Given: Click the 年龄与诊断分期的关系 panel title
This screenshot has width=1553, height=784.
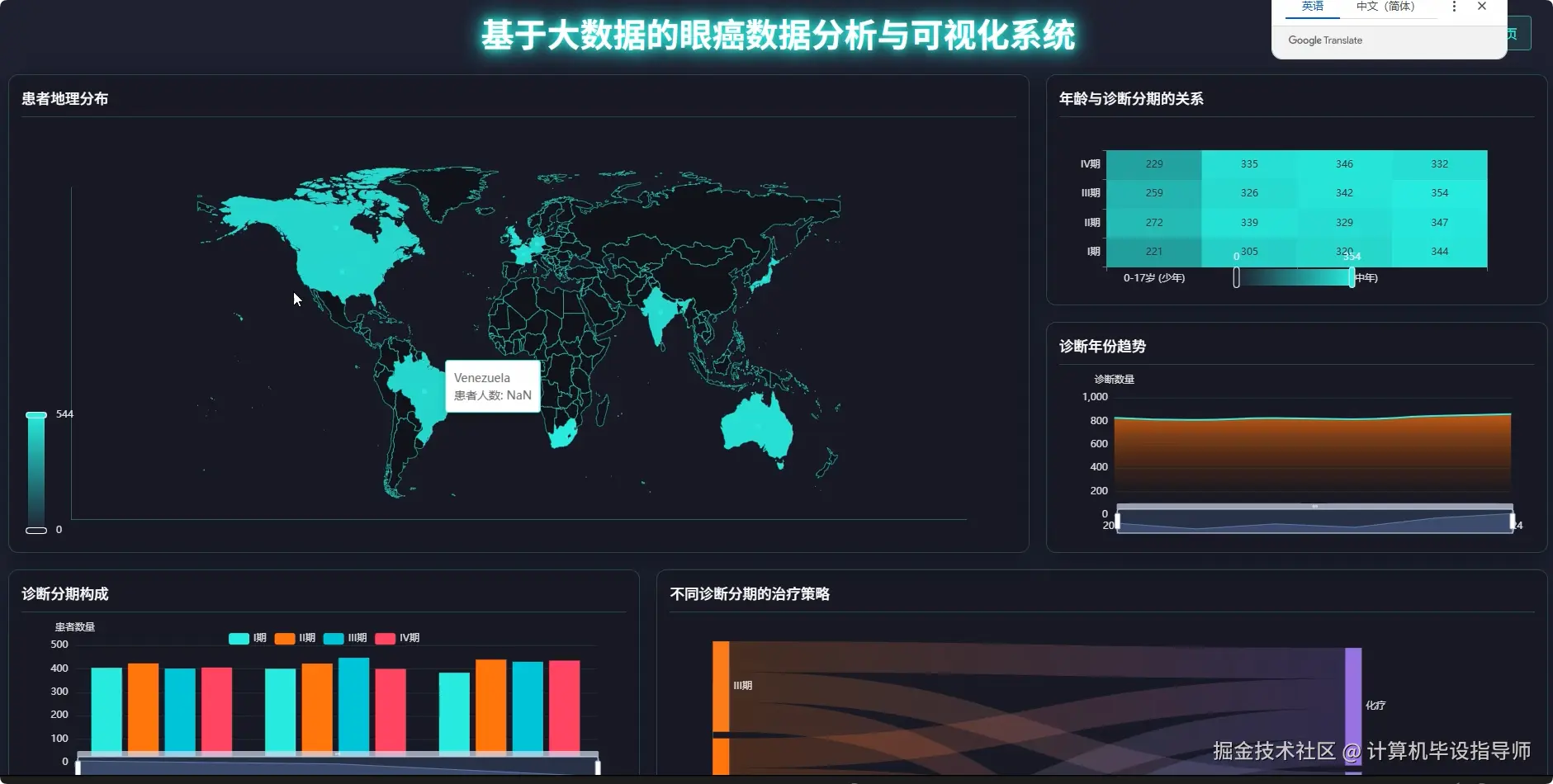Looking at the screenshot, I should [1131, 99].
